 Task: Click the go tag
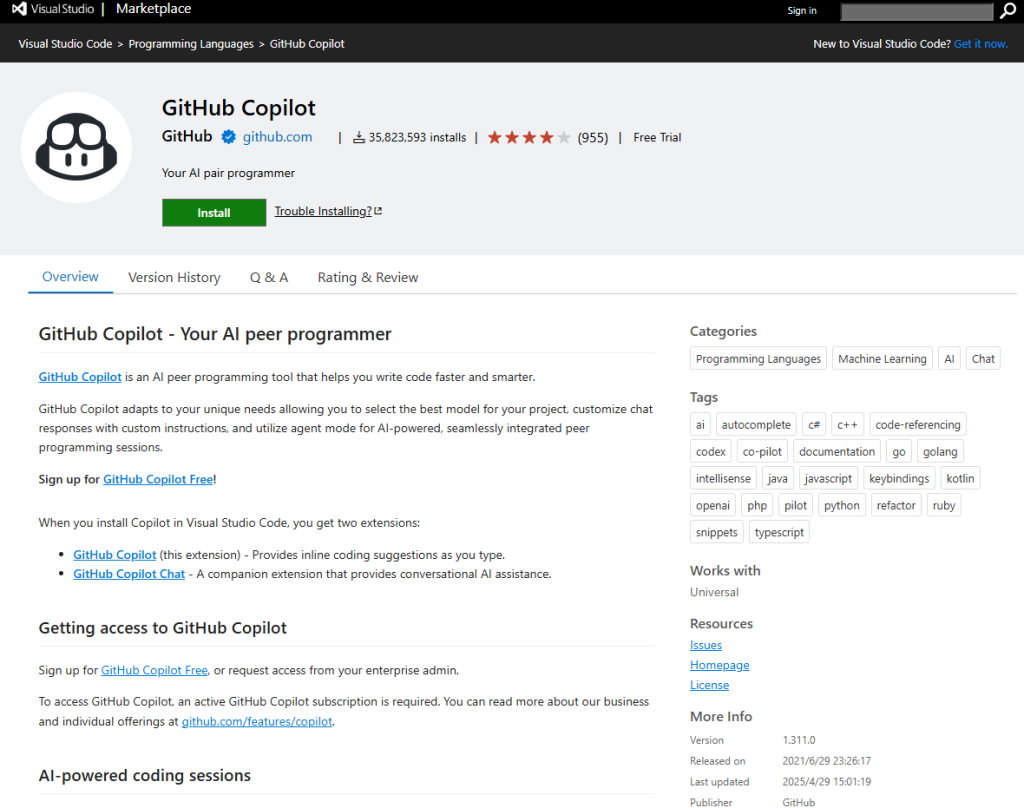point(899,451)
